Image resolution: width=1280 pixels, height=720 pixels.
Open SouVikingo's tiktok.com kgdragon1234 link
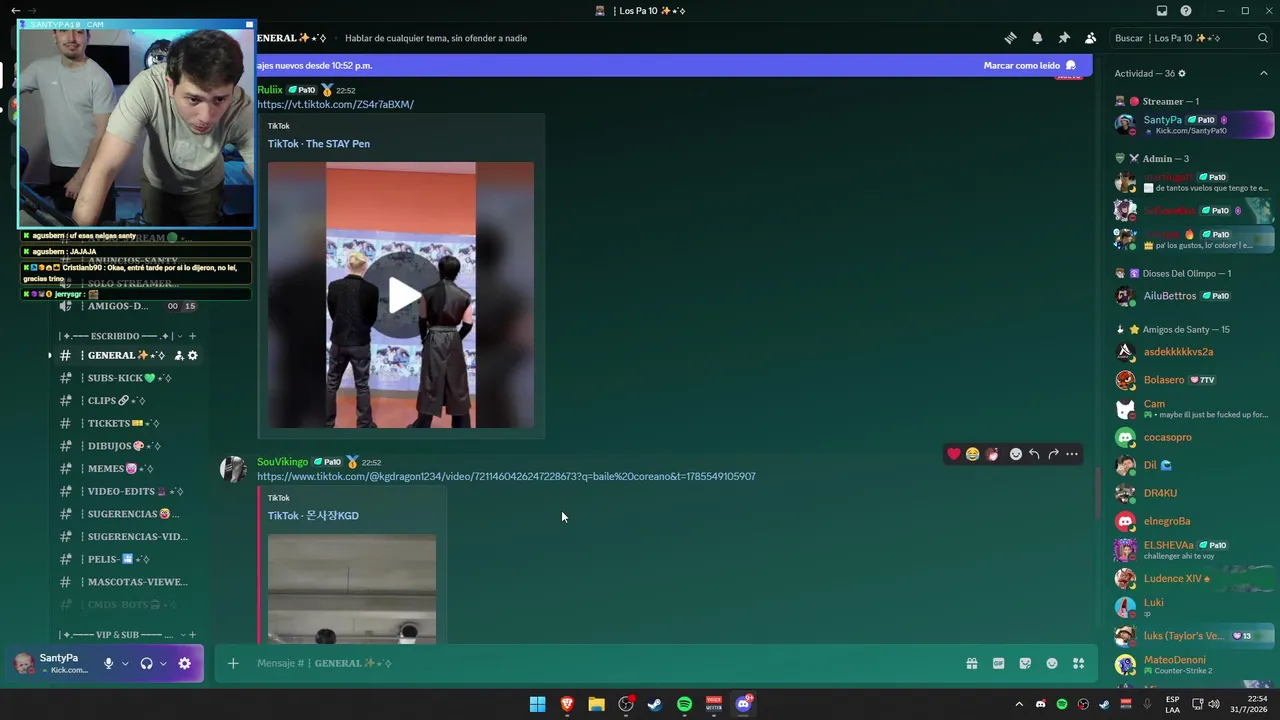tap(506, 476)
